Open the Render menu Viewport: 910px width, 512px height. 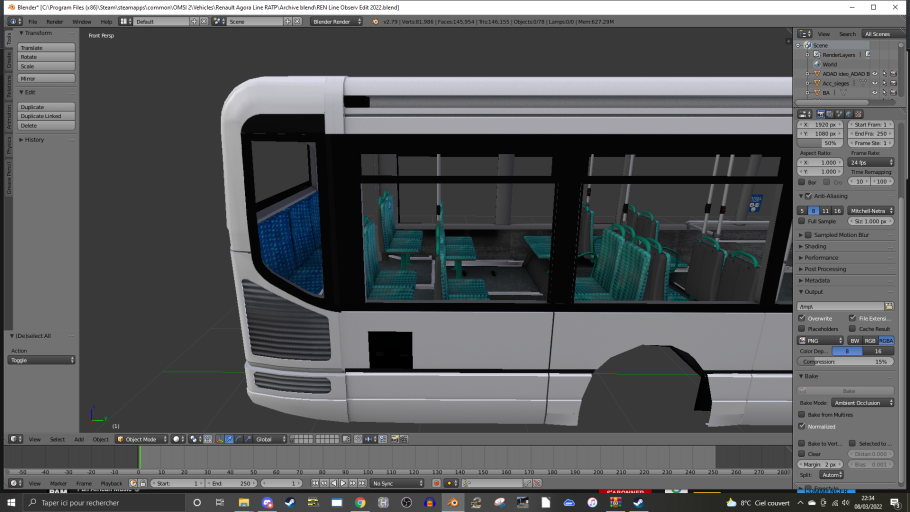[x=55, y=21]
